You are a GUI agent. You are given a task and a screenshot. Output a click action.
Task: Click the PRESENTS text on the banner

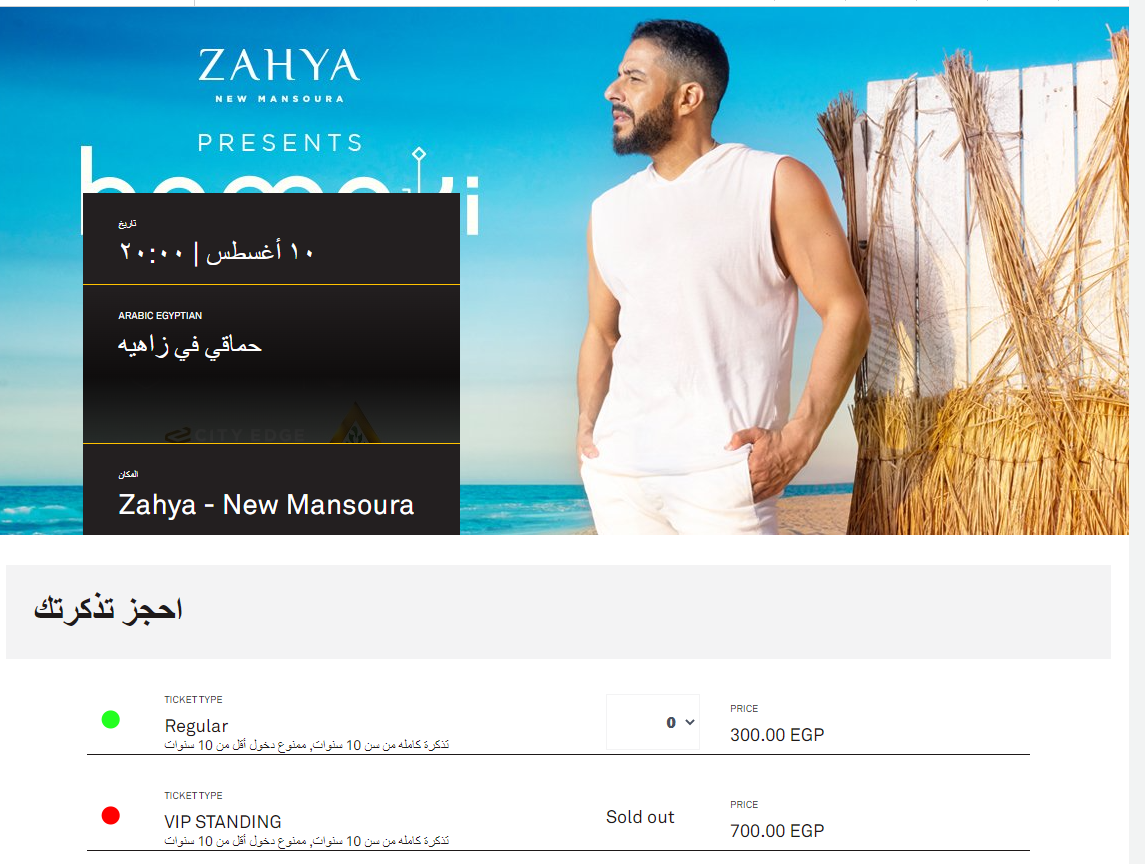280,142
